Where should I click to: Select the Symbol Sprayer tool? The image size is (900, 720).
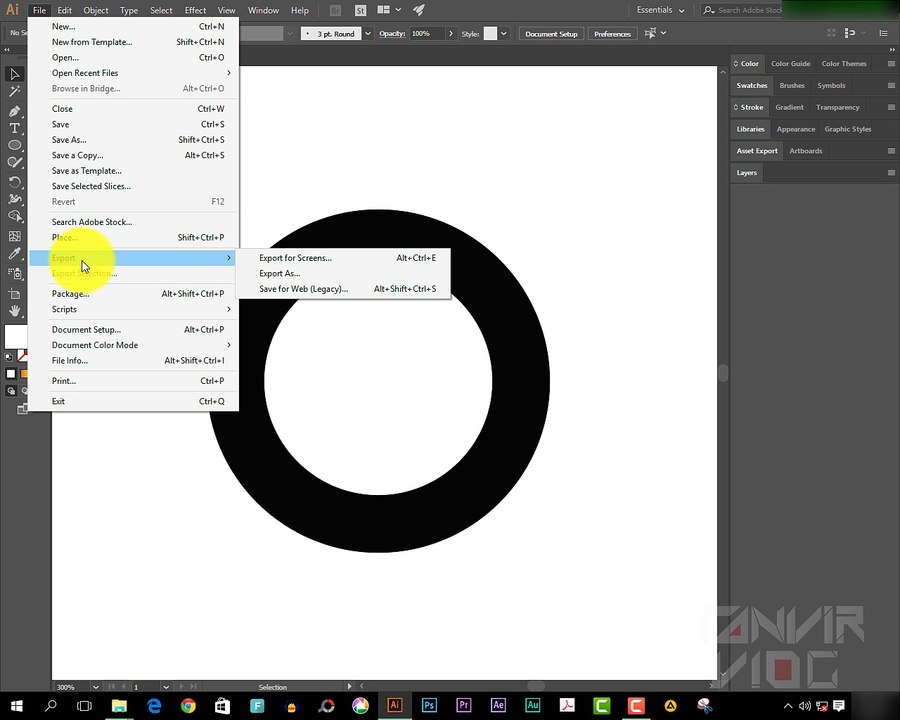[14, 273]
